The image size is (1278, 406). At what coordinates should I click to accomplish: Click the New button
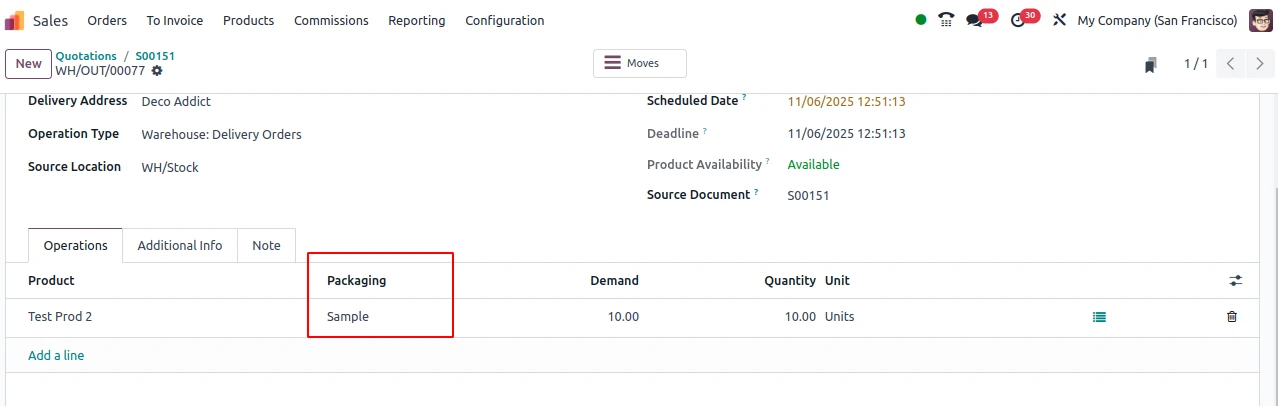28,64
